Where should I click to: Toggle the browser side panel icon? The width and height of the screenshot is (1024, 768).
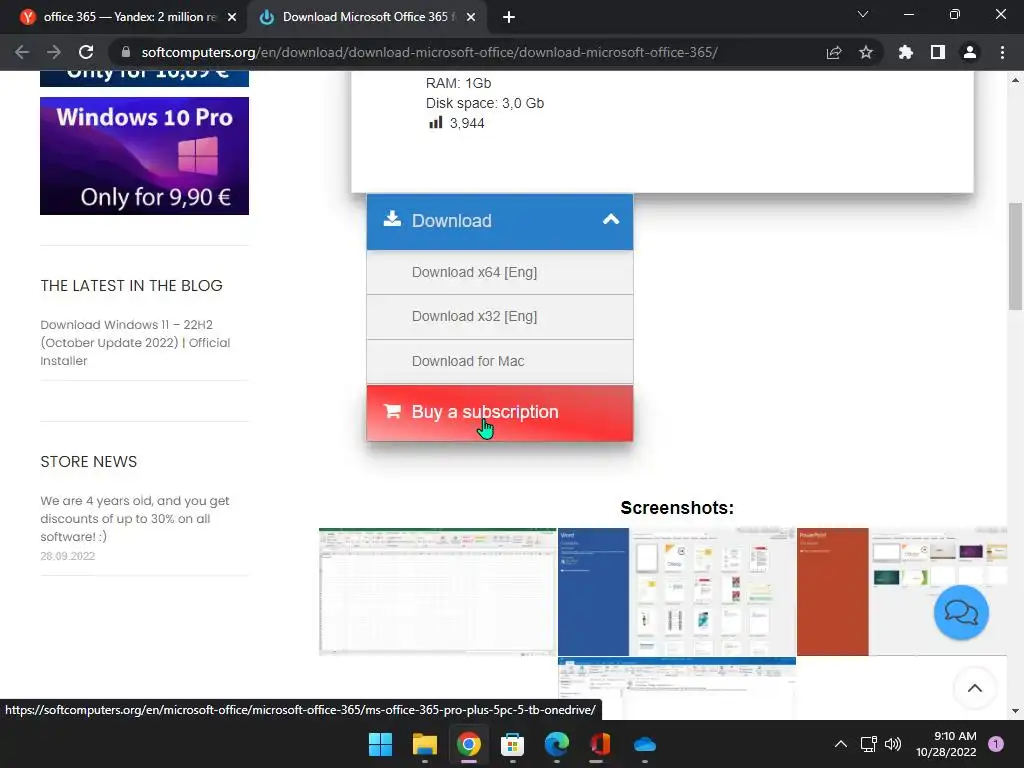[x=938, y=52]
